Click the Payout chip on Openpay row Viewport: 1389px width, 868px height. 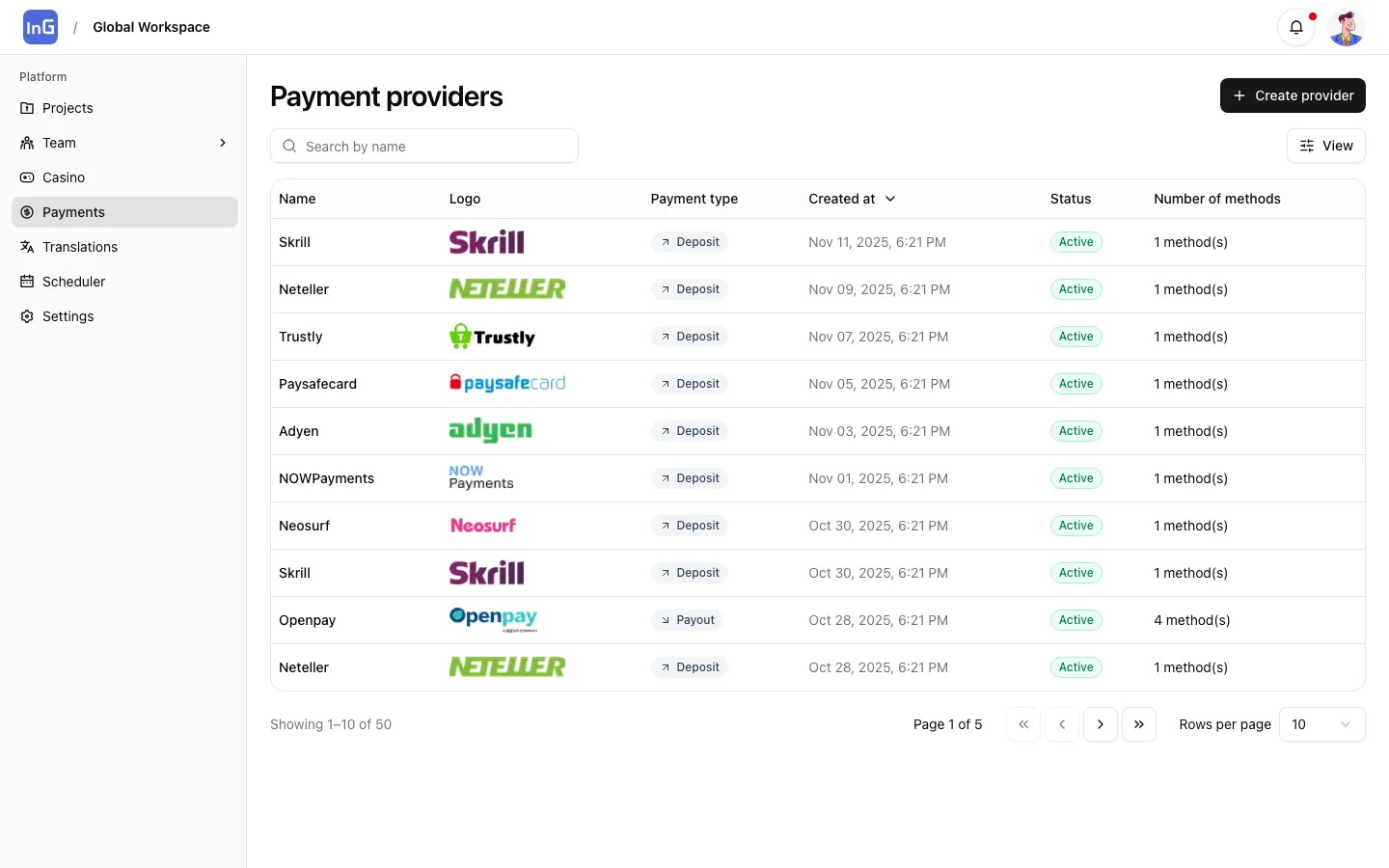687,620
